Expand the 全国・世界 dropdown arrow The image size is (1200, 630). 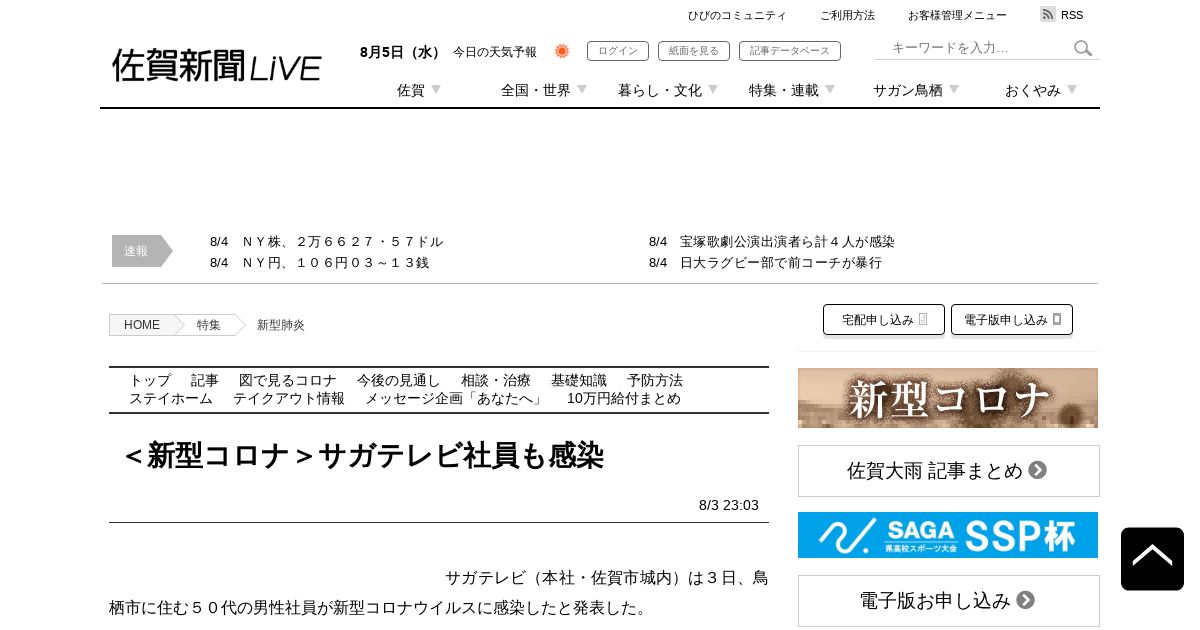[582, 90]
